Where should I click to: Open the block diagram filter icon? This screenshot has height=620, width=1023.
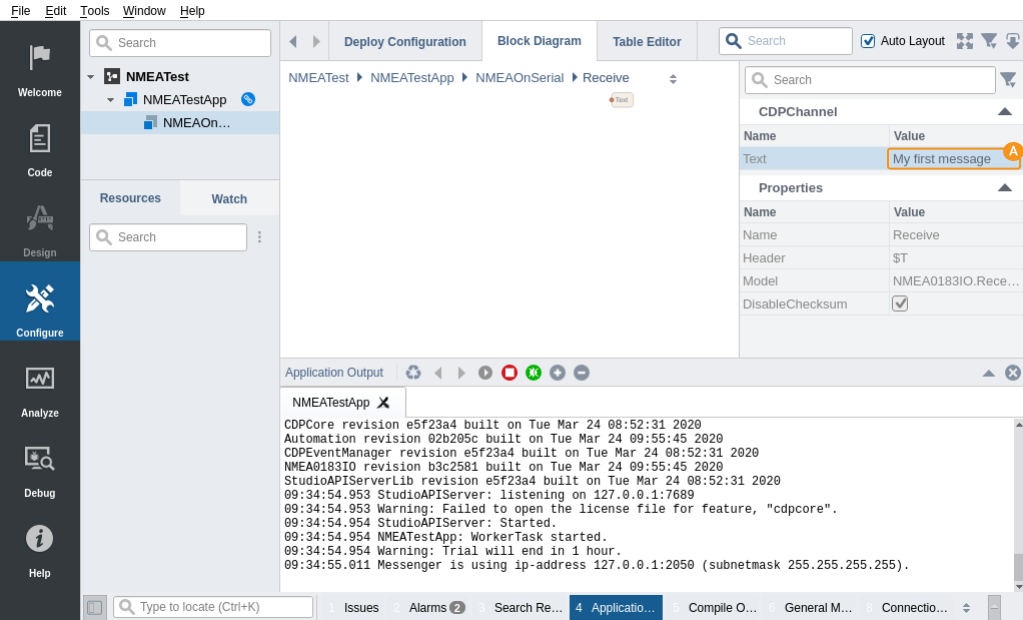pyautogui.click(x=989, y=41)
